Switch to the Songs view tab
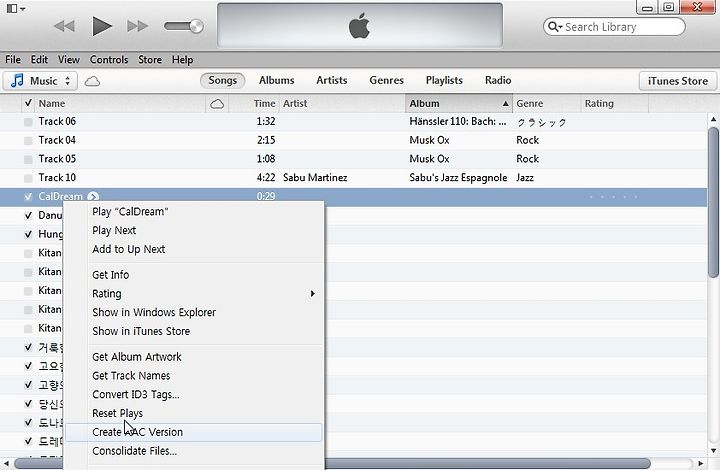The width and height of the screenshot is (720, 470). coord(223,80)
